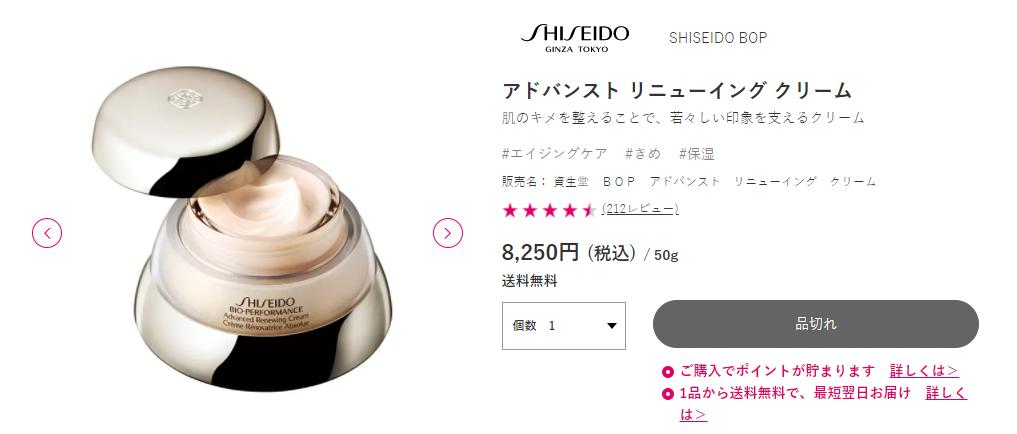Select the SHISEIDO BOP brand link
1017x434 pixels.
coord(718,38)
